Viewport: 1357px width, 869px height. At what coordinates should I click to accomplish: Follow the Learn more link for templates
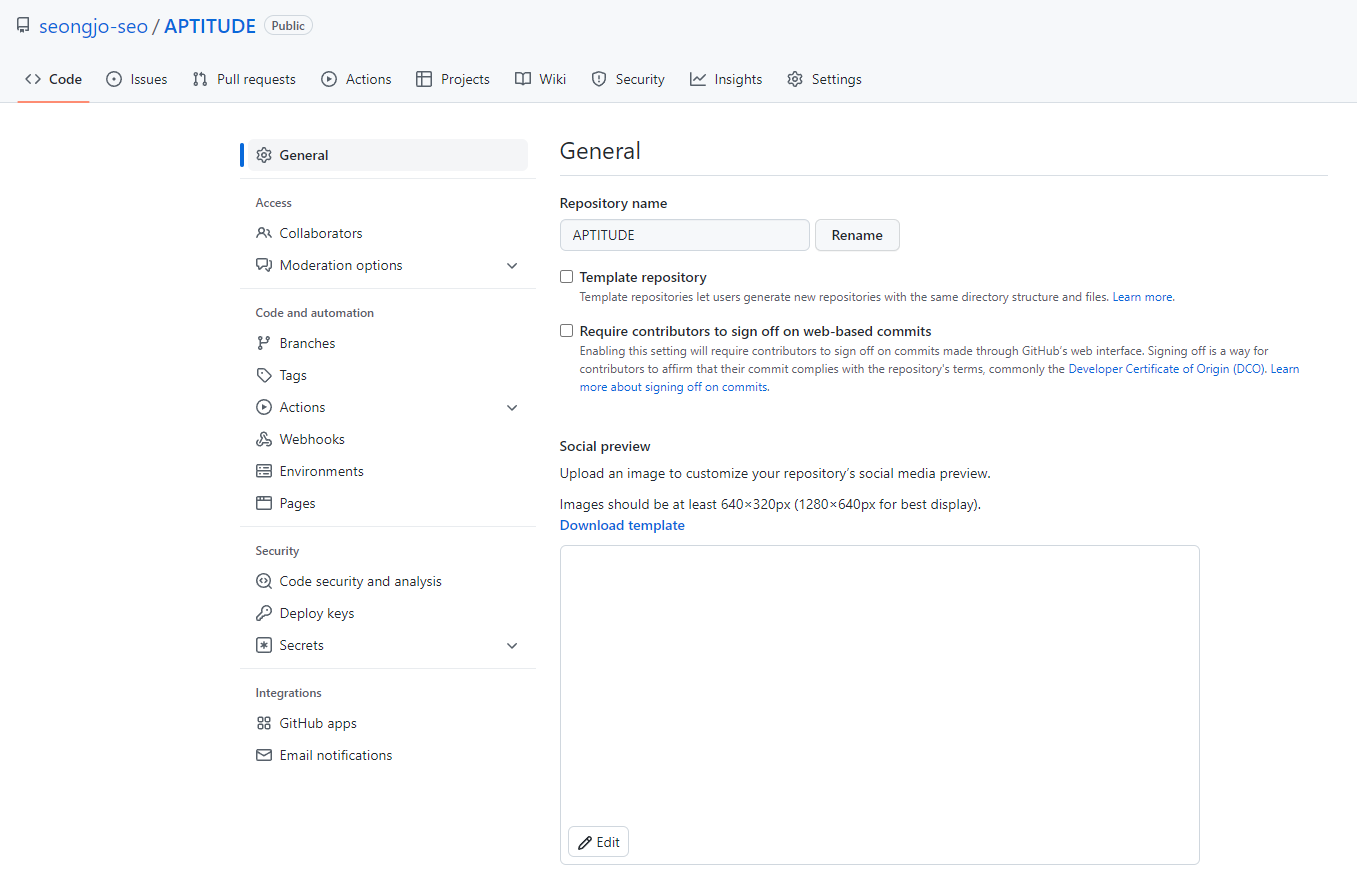point(1143,297)
